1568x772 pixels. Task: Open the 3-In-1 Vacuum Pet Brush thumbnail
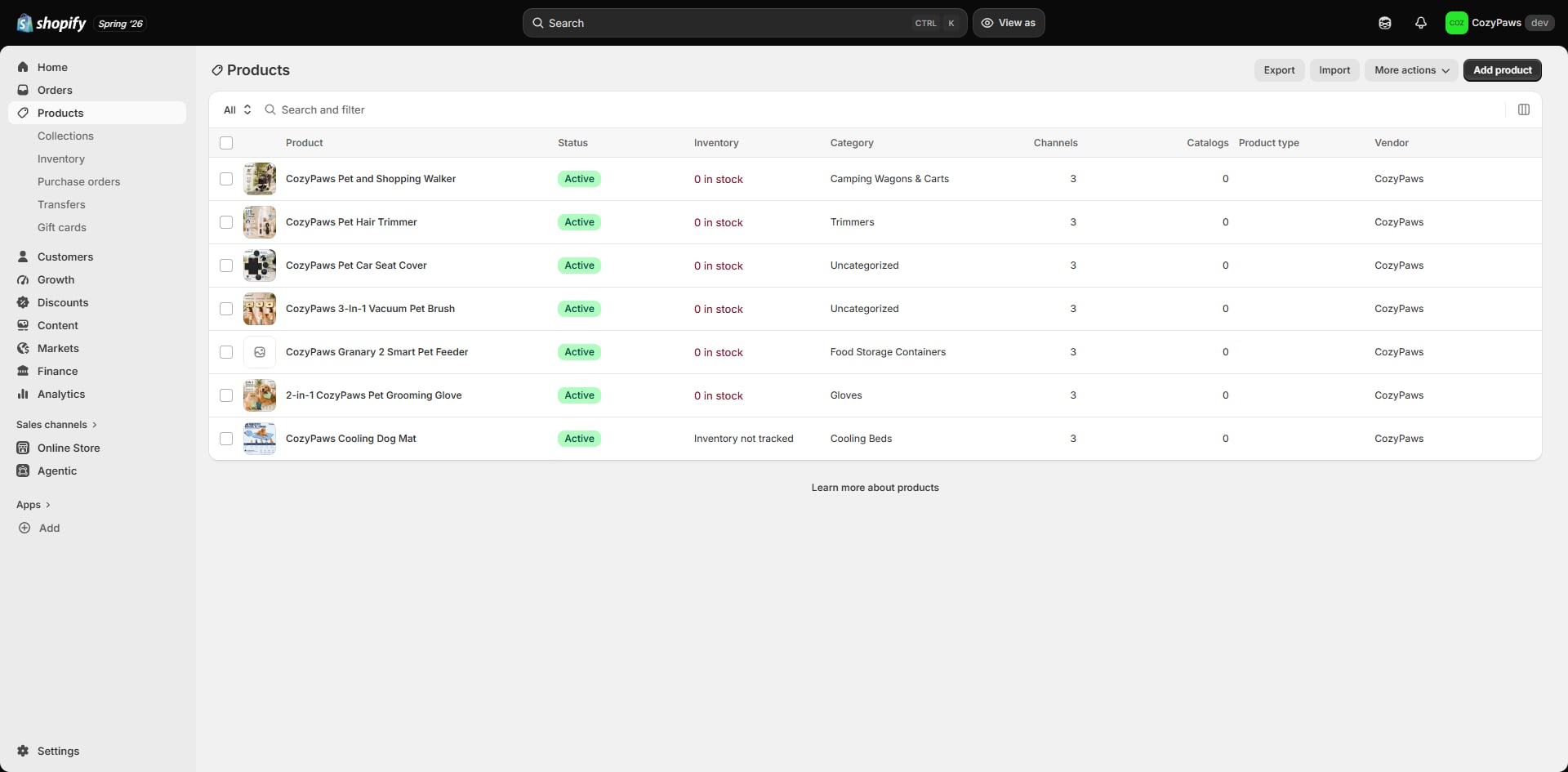(260, 309)
